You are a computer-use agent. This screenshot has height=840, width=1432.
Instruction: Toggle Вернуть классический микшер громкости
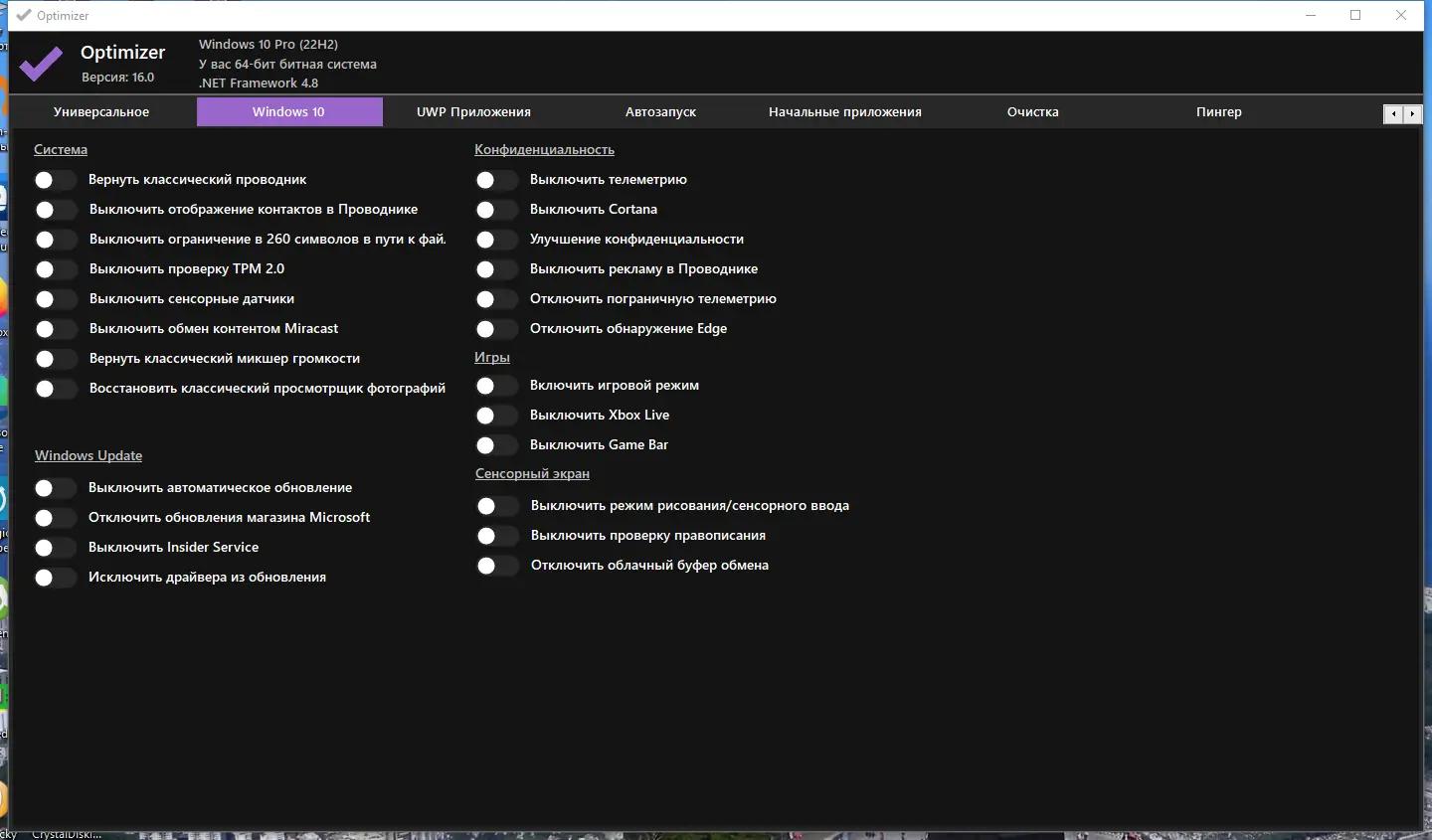click(55, 359)
